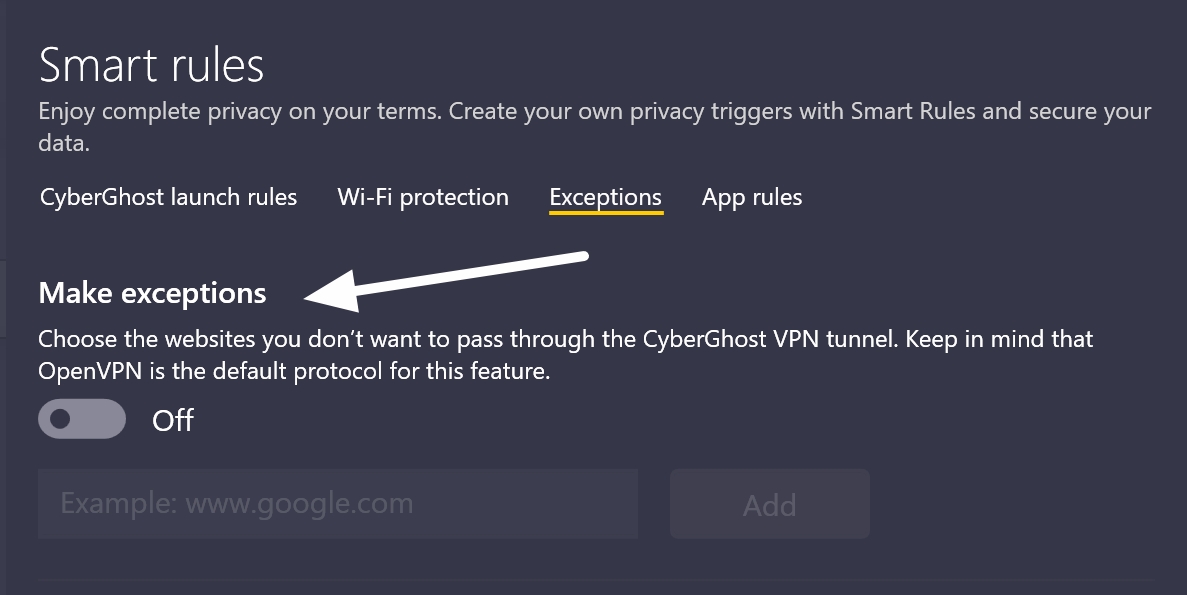Screen dimensions: 1187x595
Task: Select the Exceptions tab
Action: coord(605,197)
